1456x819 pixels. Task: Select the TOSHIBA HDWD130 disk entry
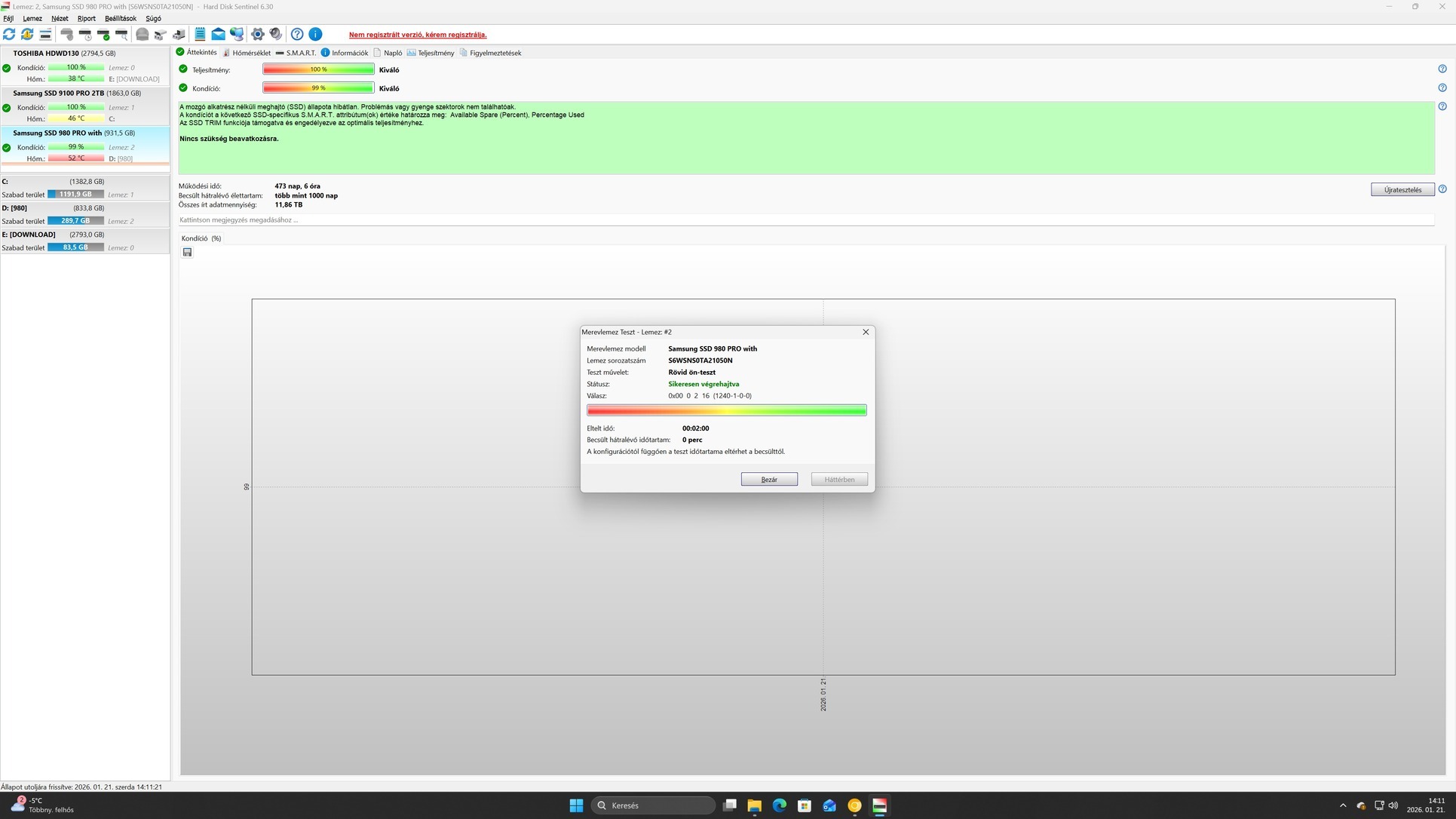tap(65, 54)
